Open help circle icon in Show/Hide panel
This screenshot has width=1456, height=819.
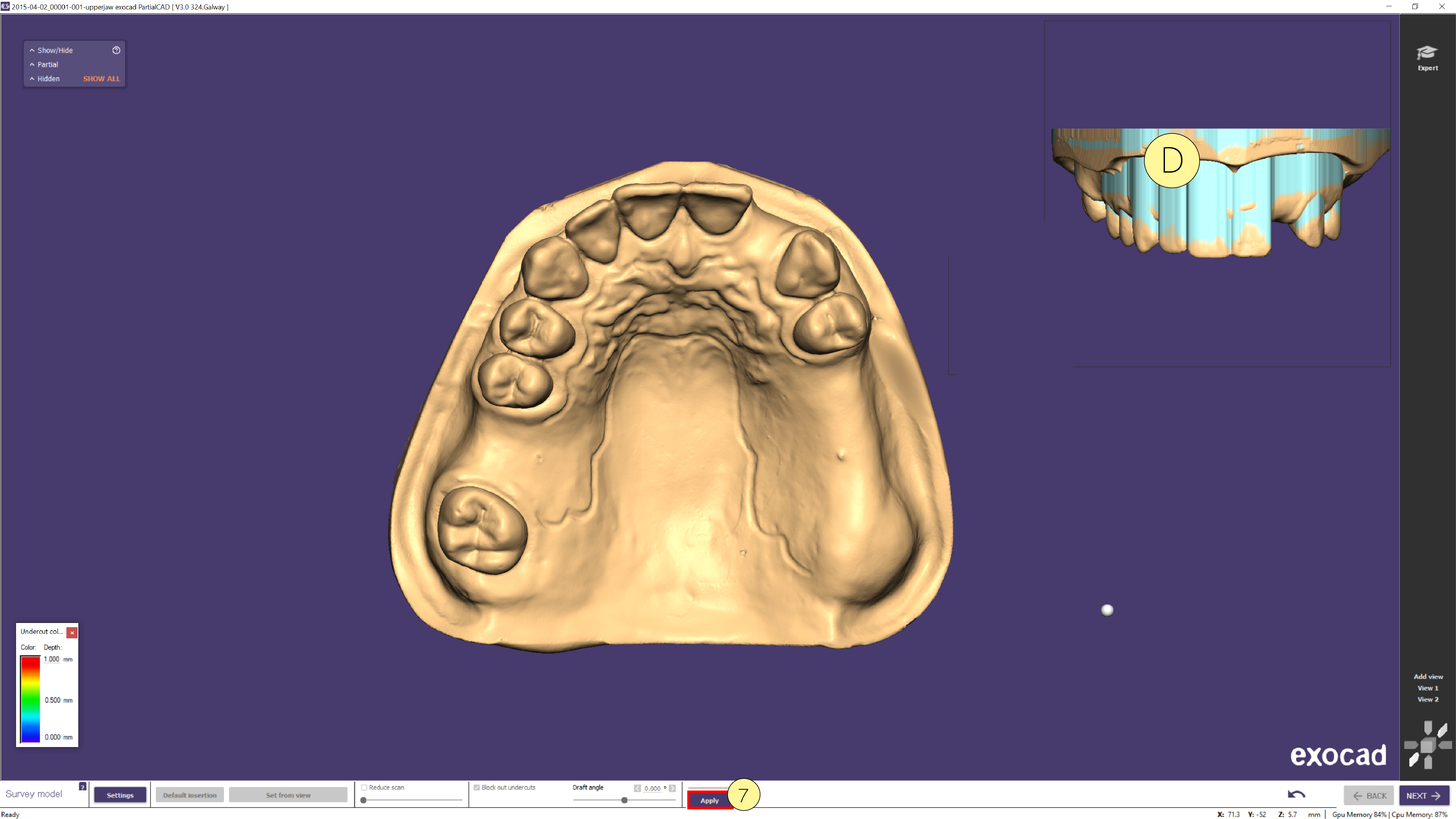tap(116, 50)
